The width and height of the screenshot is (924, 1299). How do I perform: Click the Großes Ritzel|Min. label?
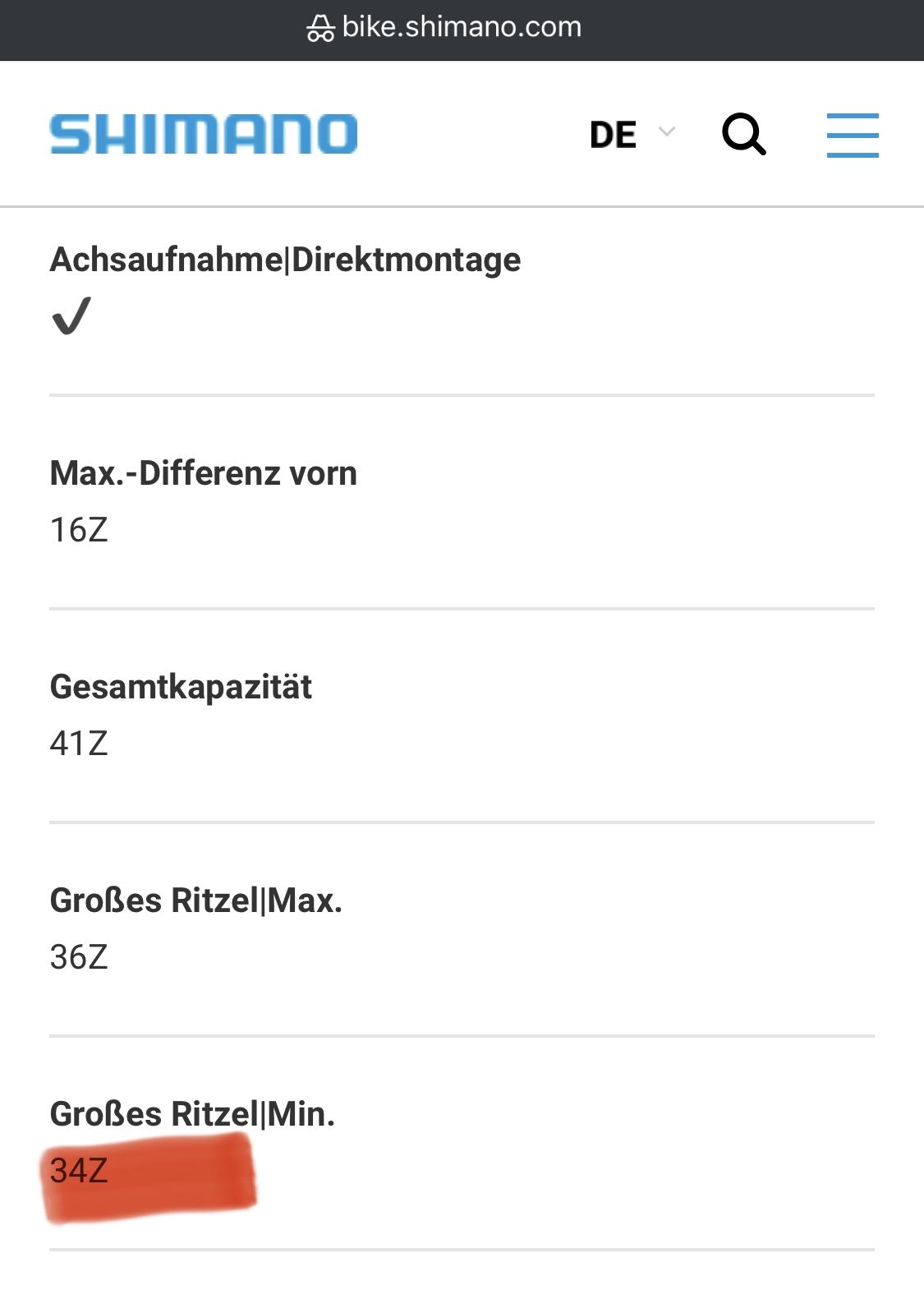click(x=192, y=1114)
